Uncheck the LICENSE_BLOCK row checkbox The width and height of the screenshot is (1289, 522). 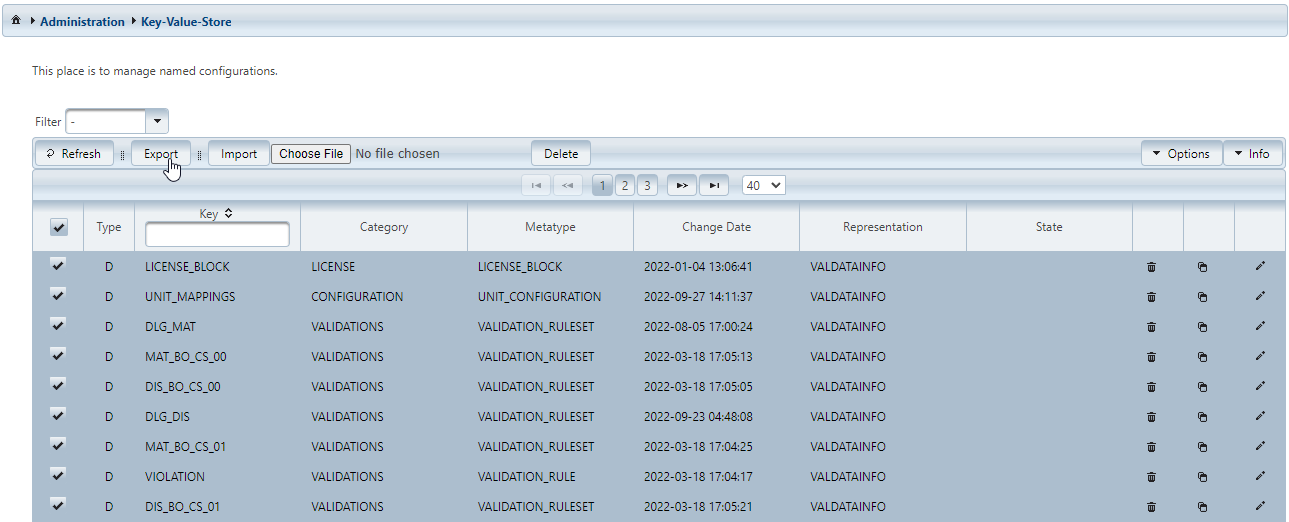click(x=58, y=266)
